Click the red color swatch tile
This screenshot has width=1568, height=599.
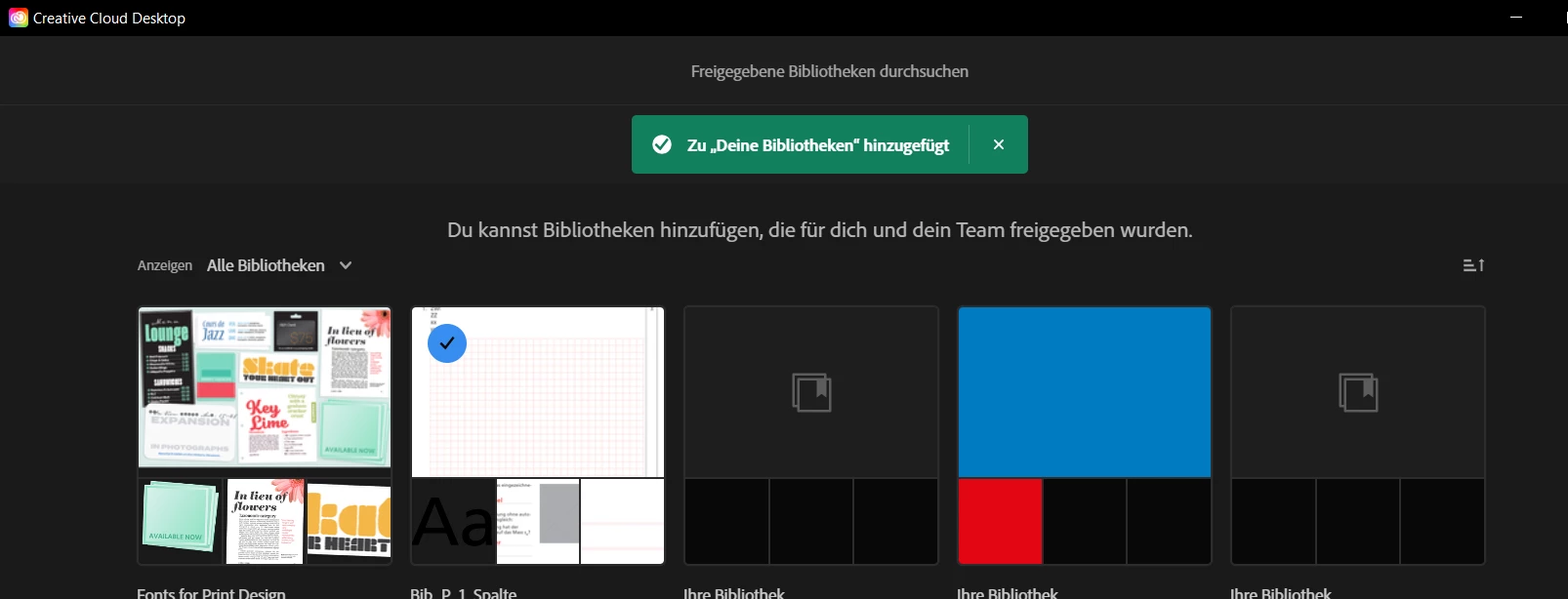1000,521
